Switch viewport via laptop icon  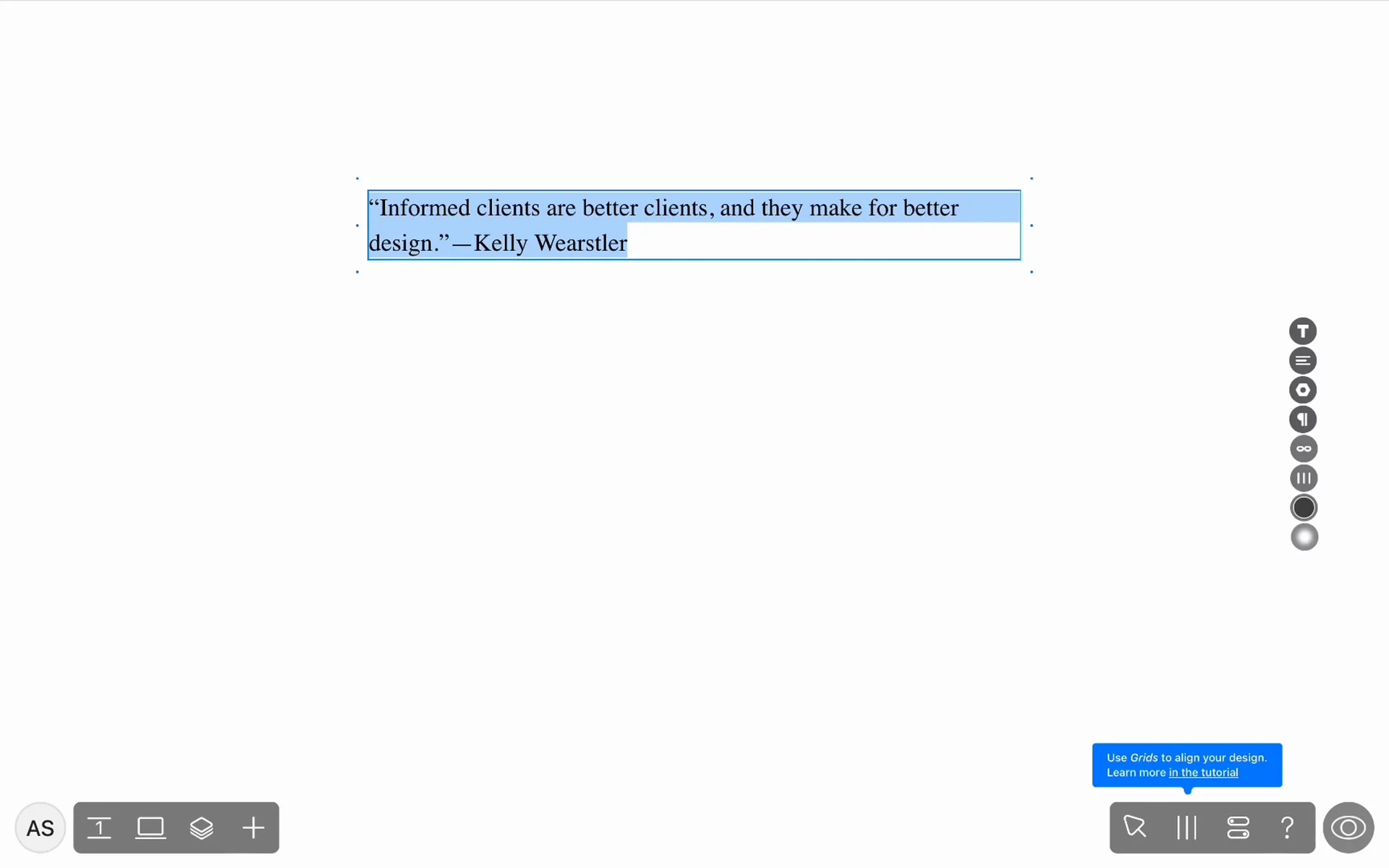tap(150, 827)
